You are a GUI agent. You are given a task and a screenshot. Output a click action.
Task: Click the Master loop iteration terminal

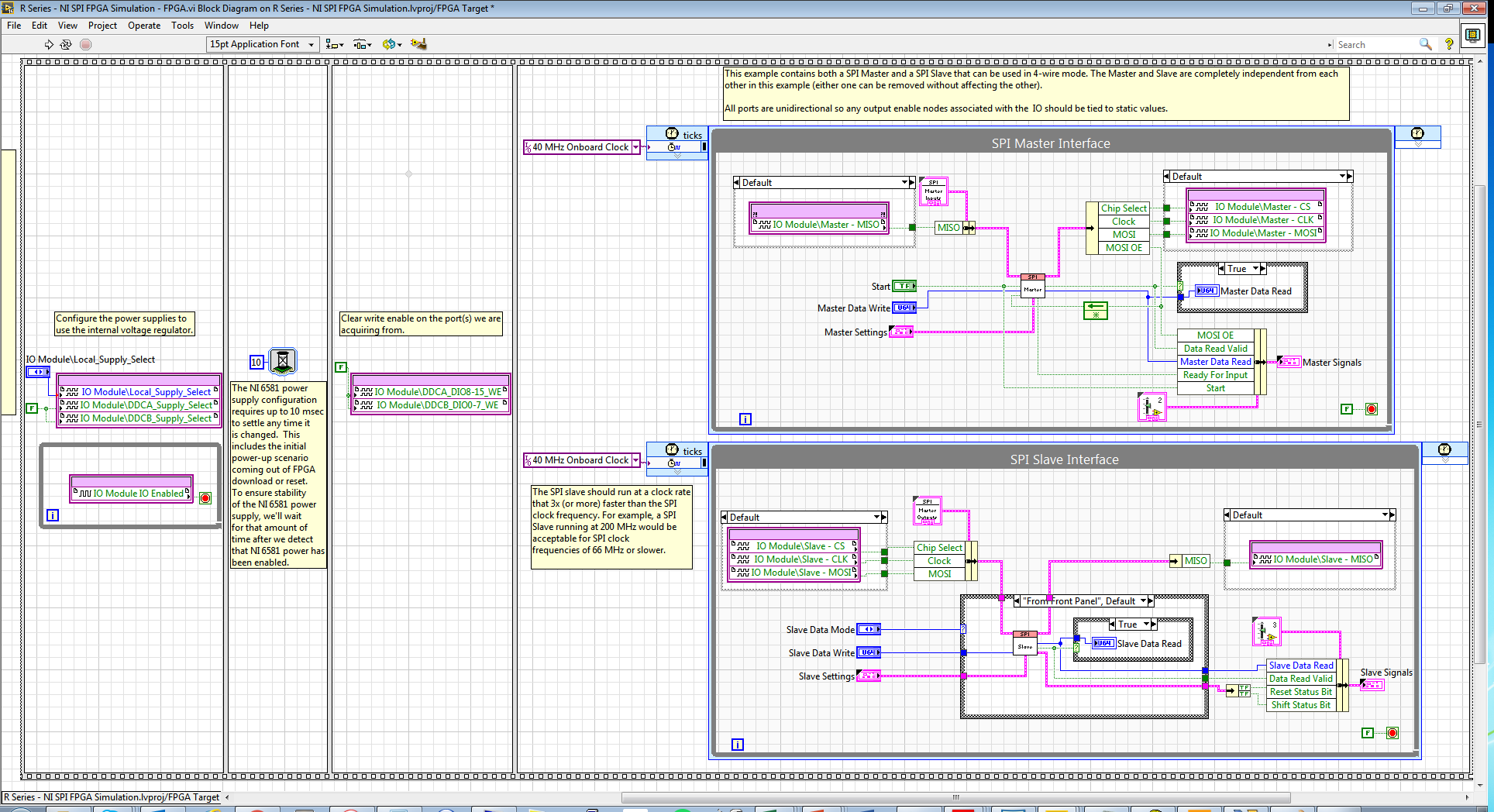tap(745, 419)
